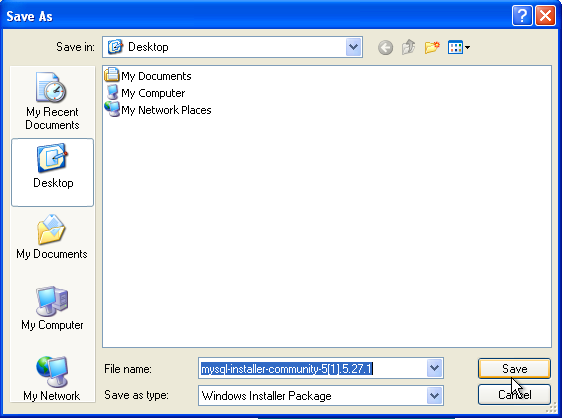Expand the Save as type dropdown
This screenshot has height=419, width=562.
[x=434, y=396]
